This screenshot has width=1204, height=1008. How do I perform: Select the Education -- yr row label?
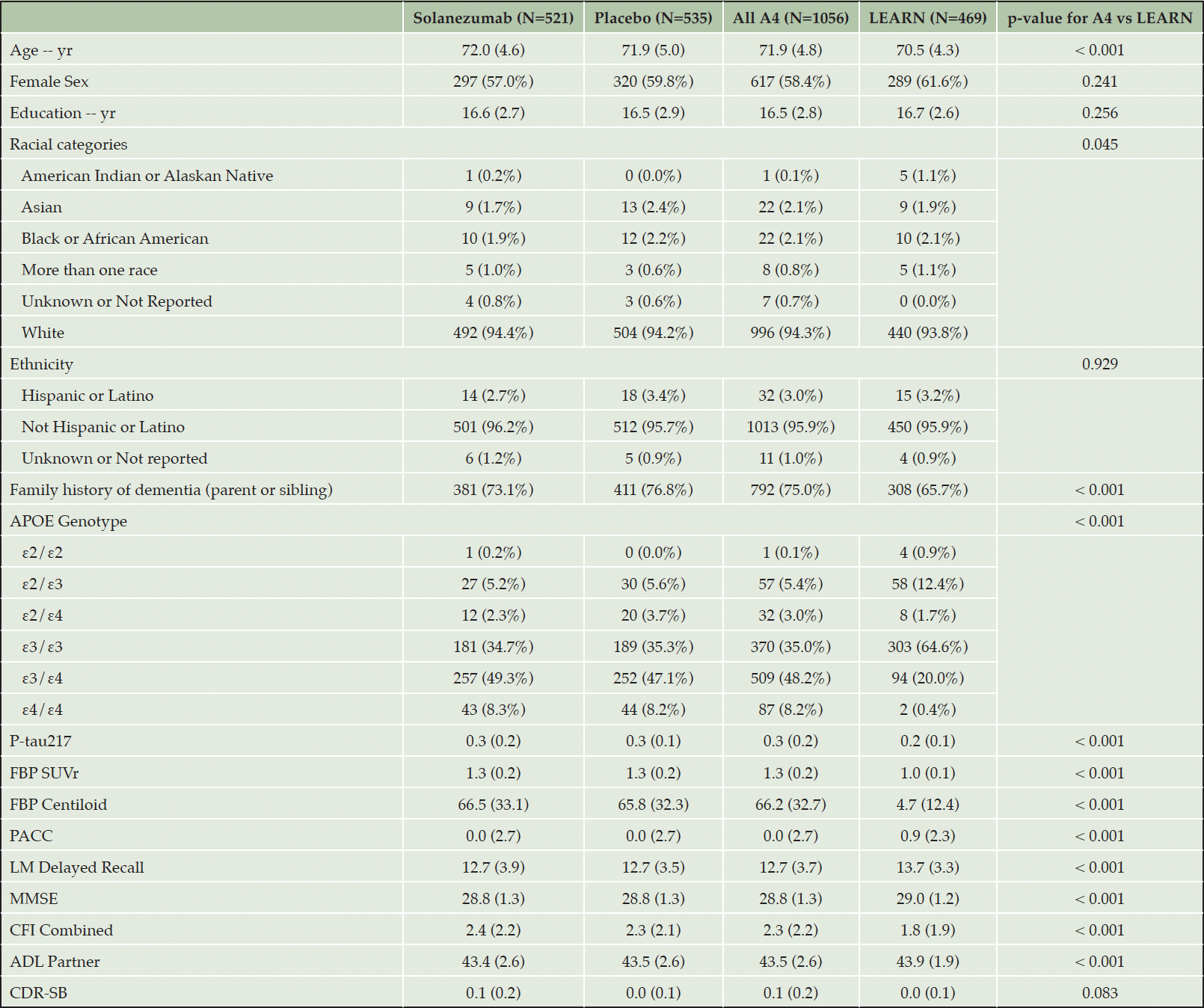coord(63,113)
